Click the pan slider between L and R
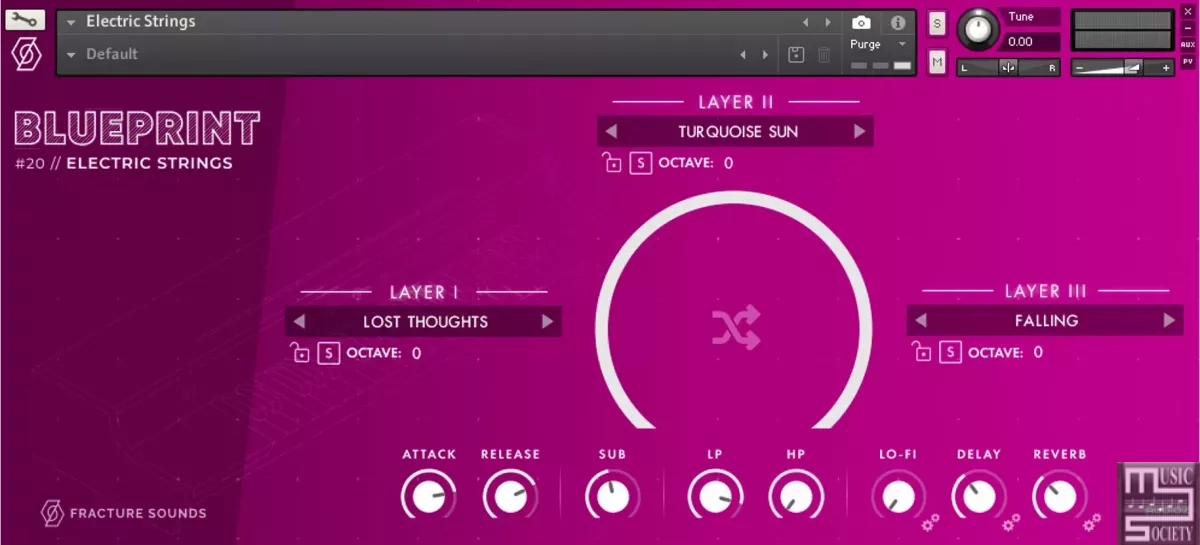The image size is (1200, 545). click(1008, 68)
